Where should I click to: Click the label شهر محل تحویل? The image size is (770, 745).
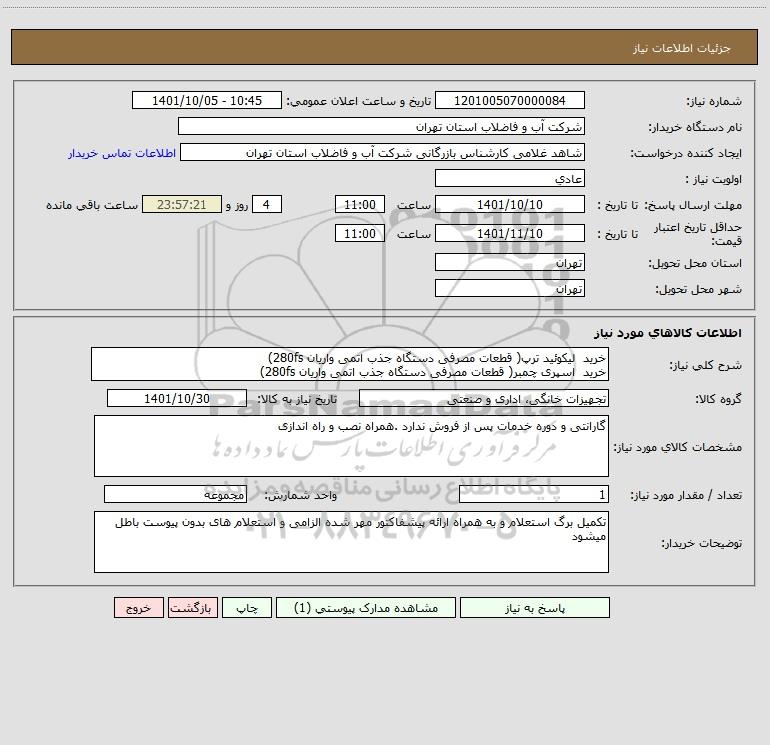pyautogui.click(x=699, y=290)
